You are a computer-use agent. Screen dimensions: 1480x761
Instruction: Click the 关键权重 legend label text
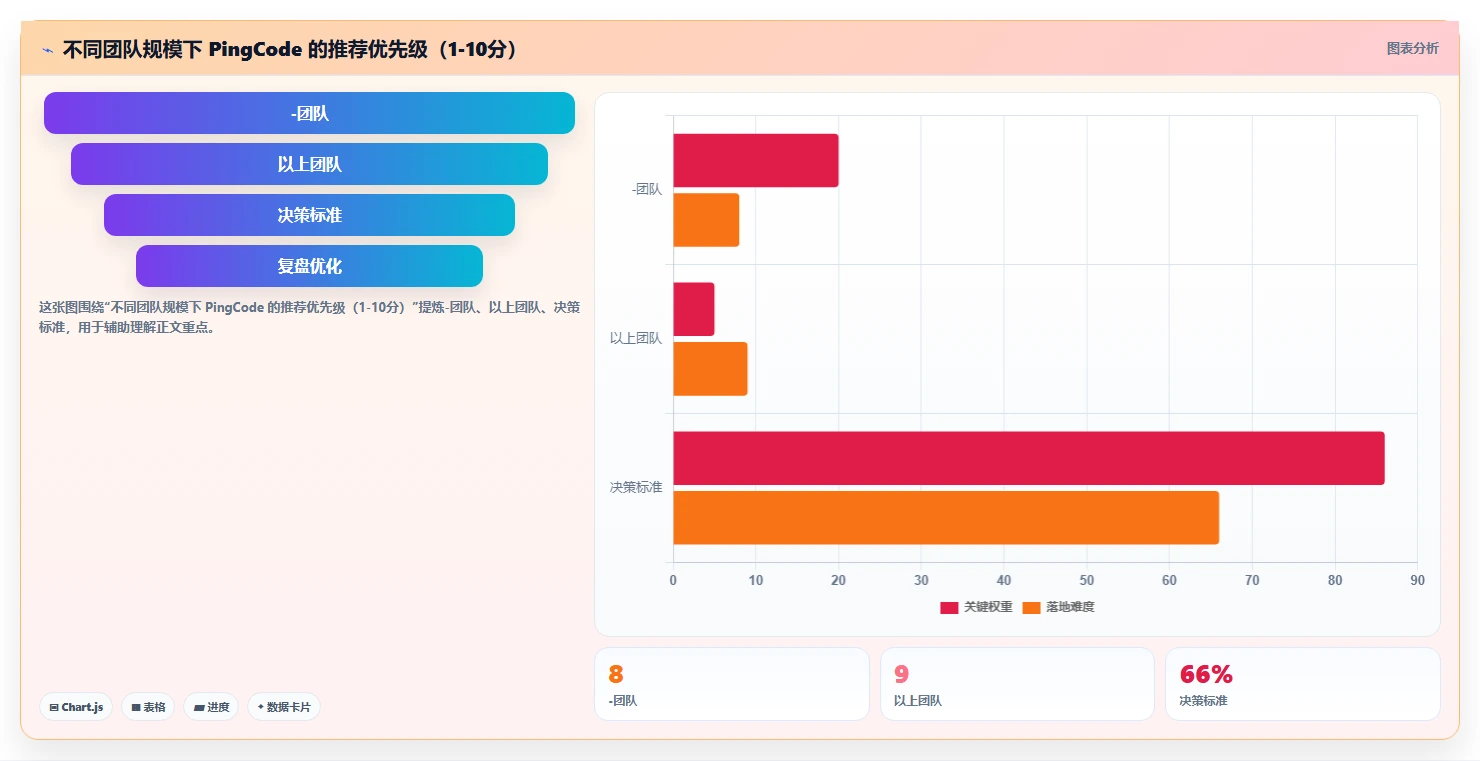(988, 607)
